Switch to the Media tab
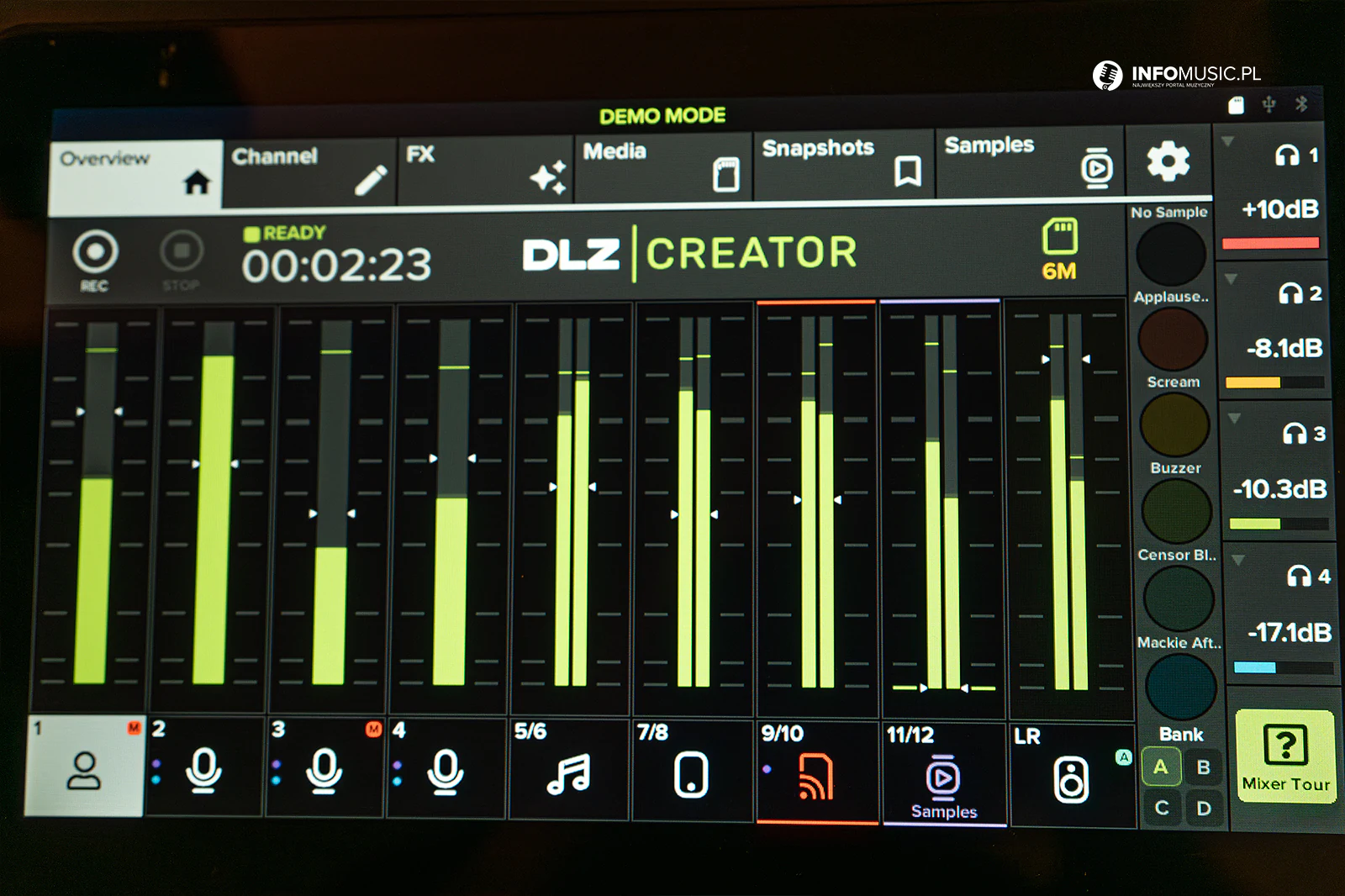The image size is (1345, 896). (662, 167)
